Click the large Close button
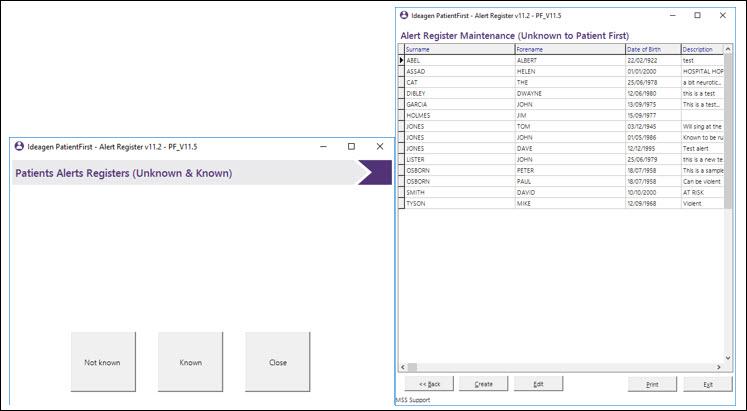Image resolution: width=747 pixels, height=411 pixels. pos(277,362)
